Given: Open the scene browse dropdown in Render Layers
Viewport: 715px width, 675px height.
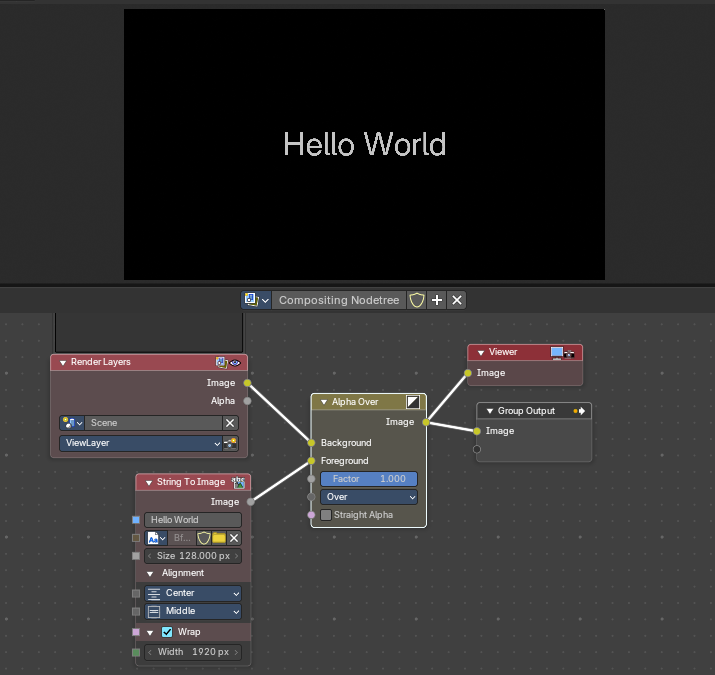Looking at the screenshot, I should pos(72,423).
